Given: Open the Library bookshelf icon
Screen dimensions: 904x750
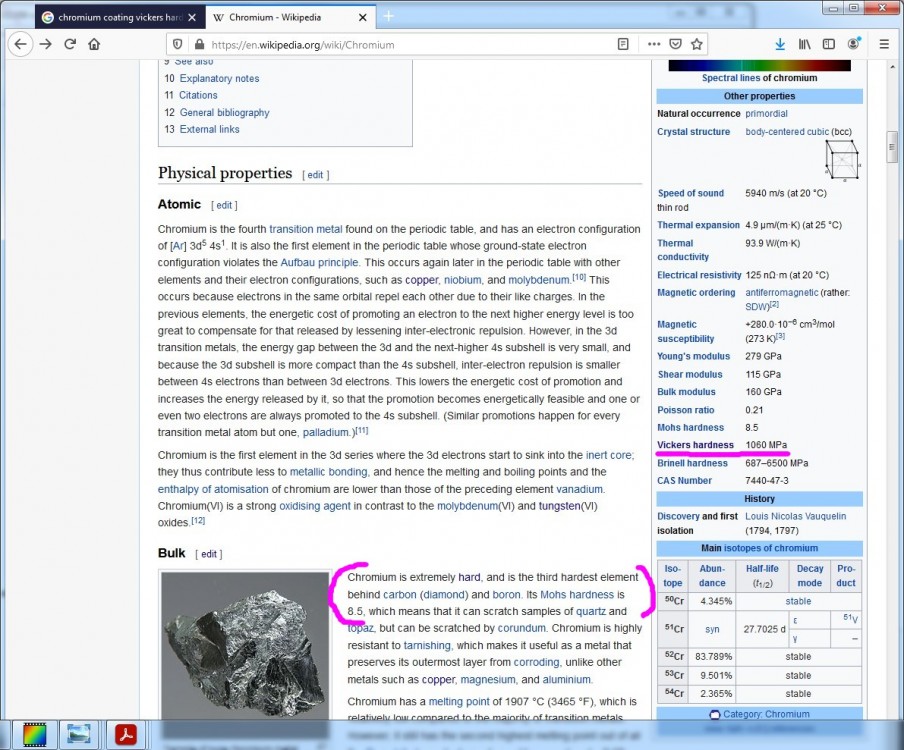Looking at the screenshot, I should 805,44.
